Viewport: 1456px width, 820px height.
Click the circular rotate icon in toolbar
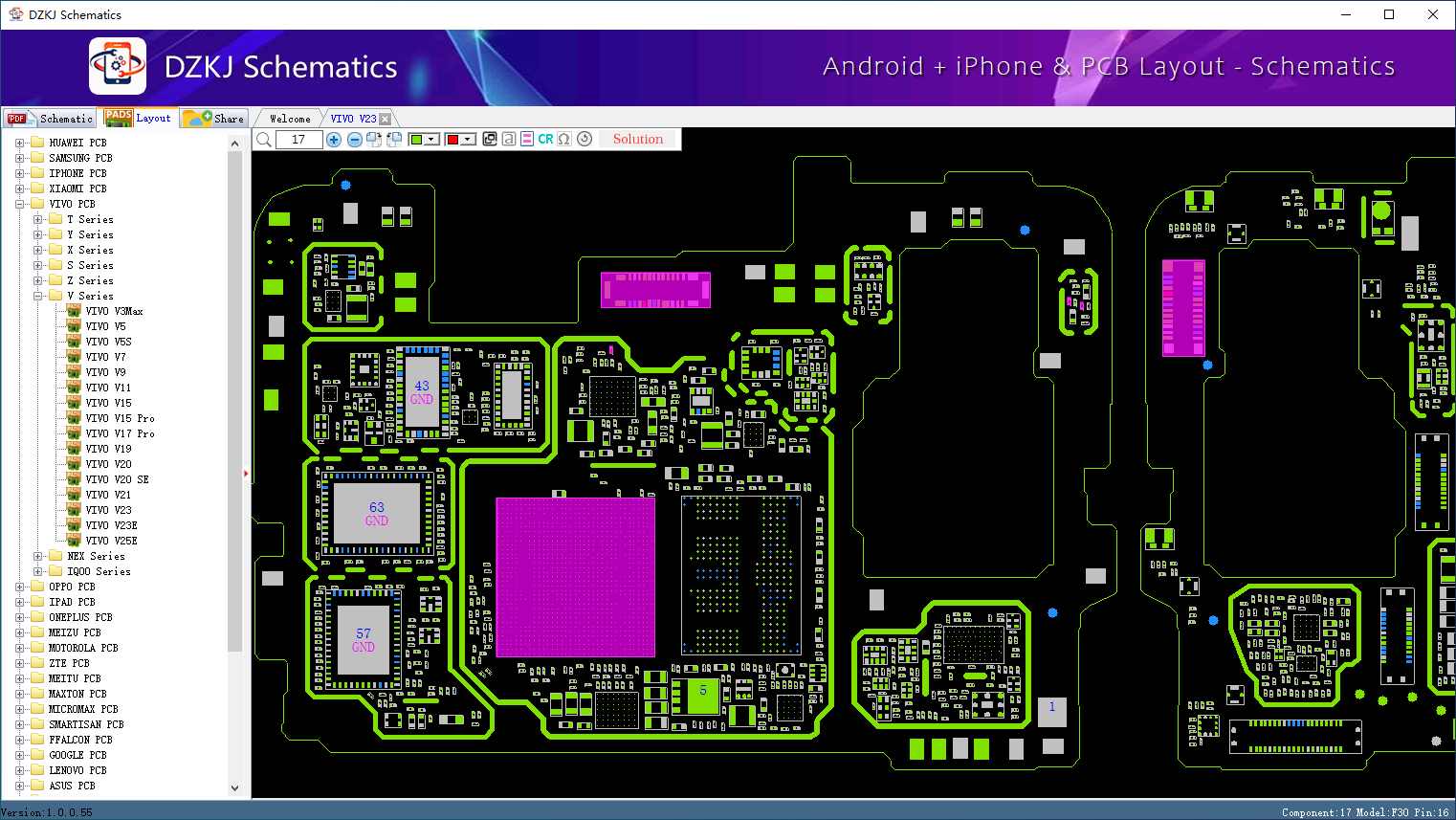coord(585,139)
